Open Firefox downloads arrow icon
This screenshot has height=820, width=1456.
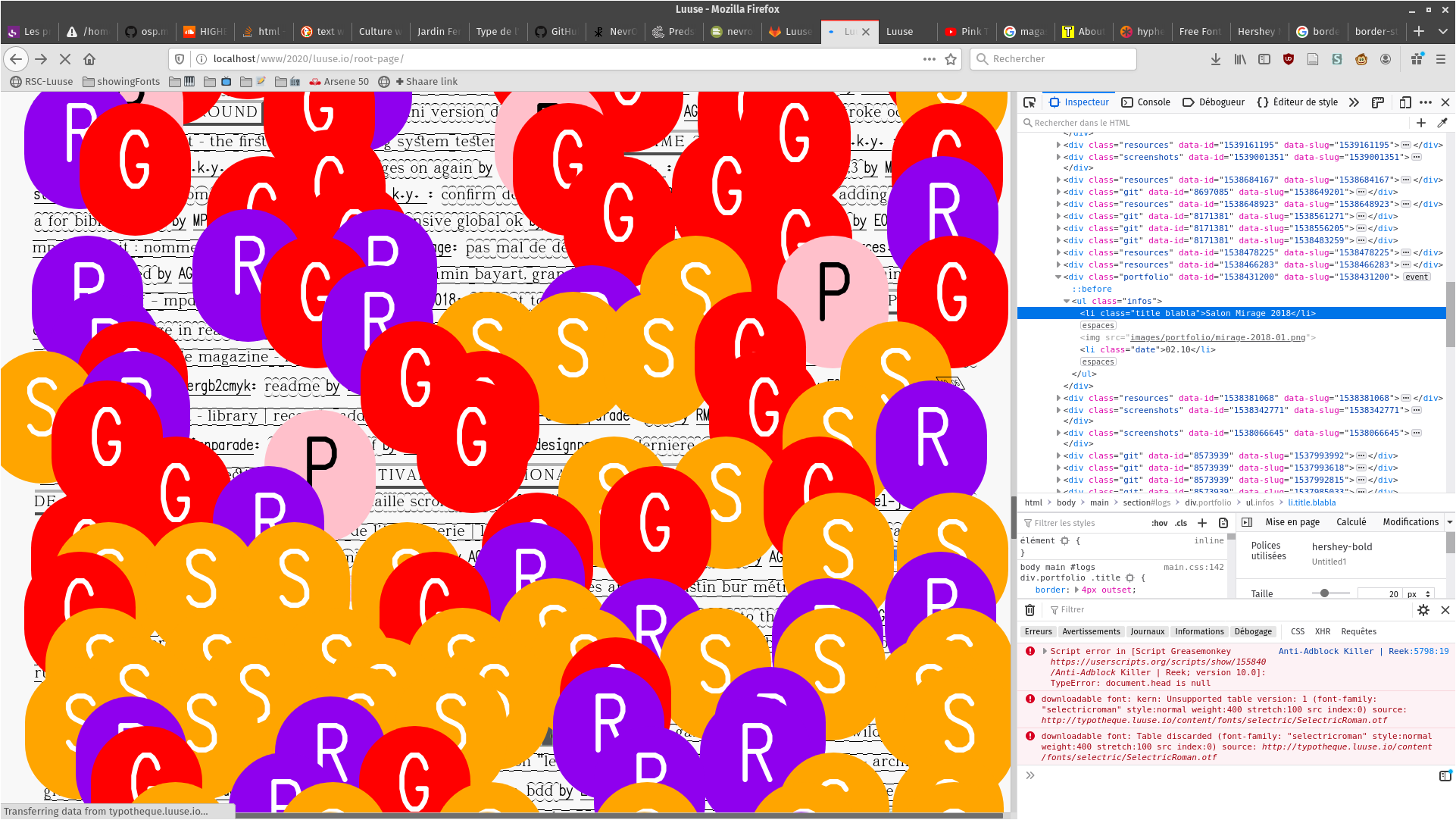click(1215, 59)
